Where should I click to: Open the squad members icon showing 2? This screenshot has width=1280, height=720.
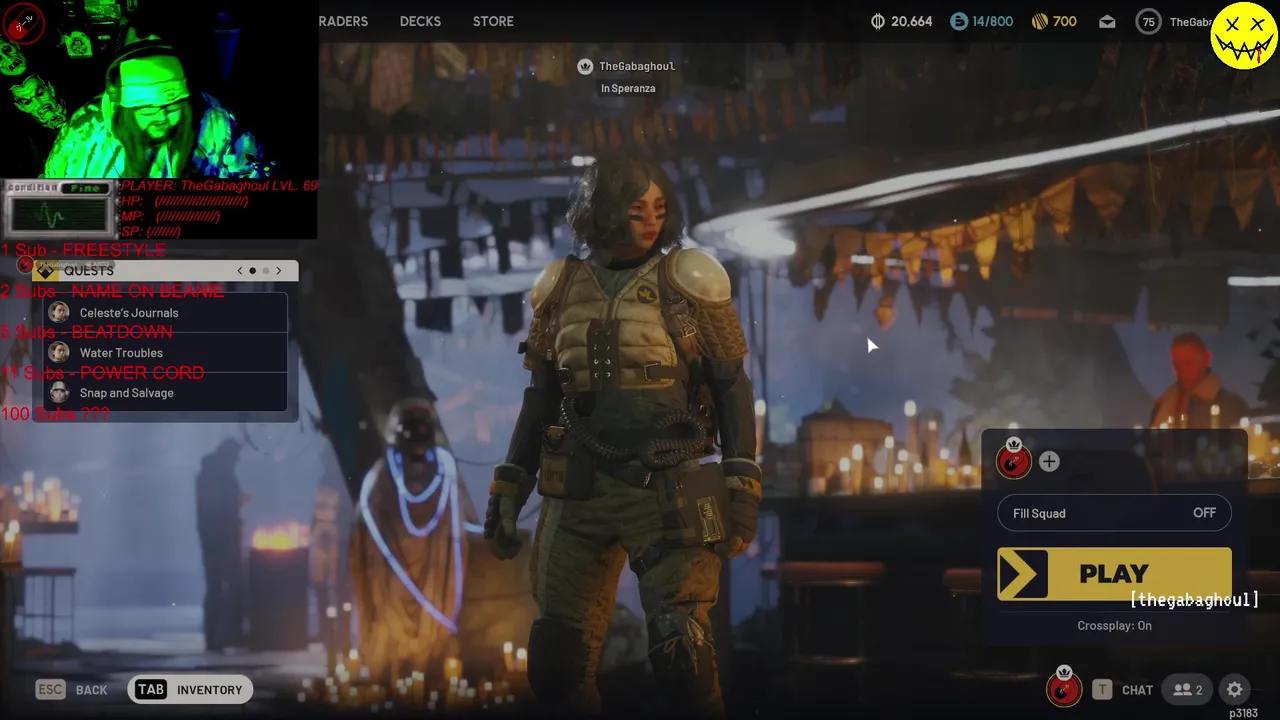(x=1188, y=689)
